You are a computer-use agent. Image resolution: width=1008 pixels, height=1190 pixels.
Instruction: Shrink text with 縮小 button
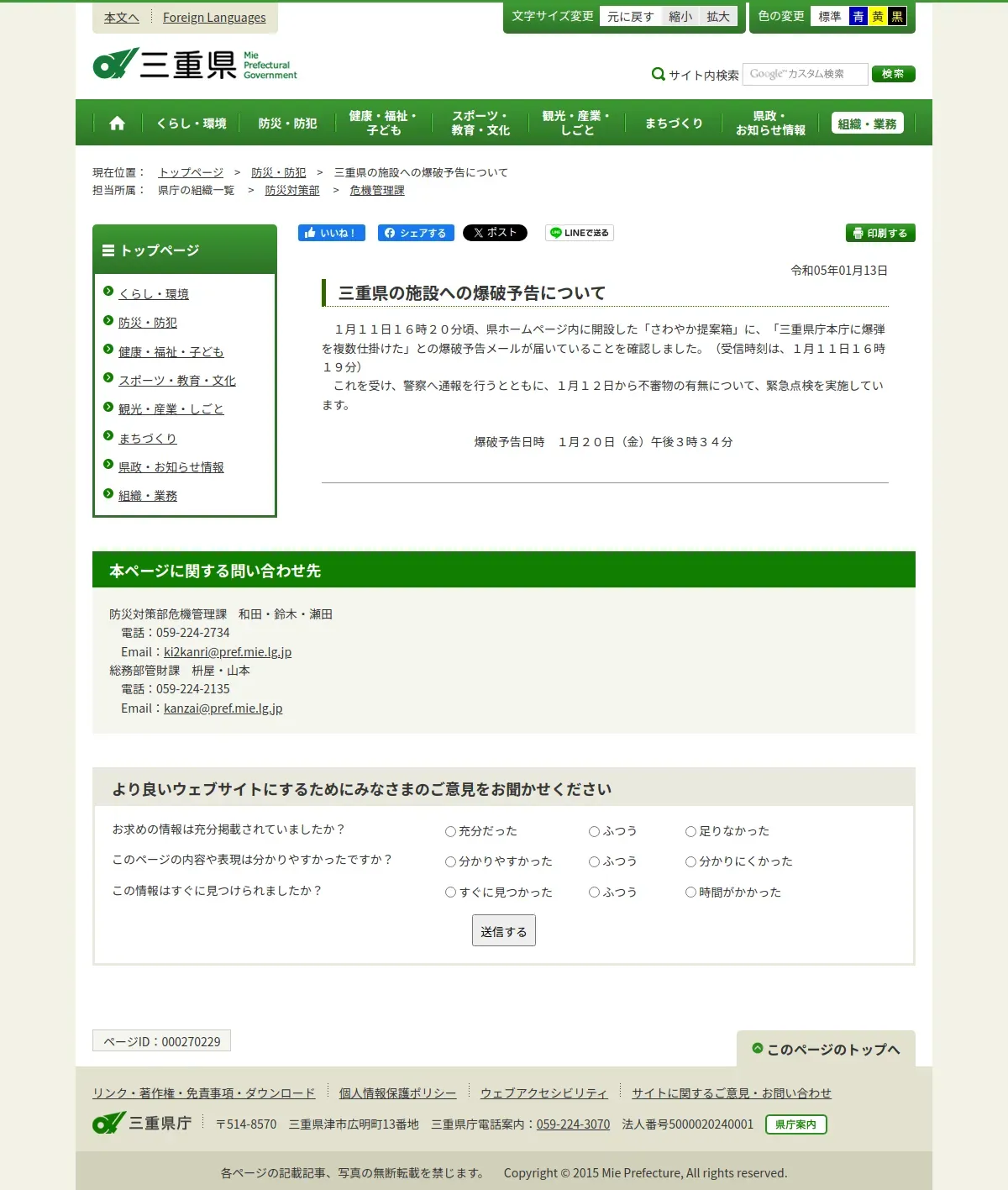[680, 16]
